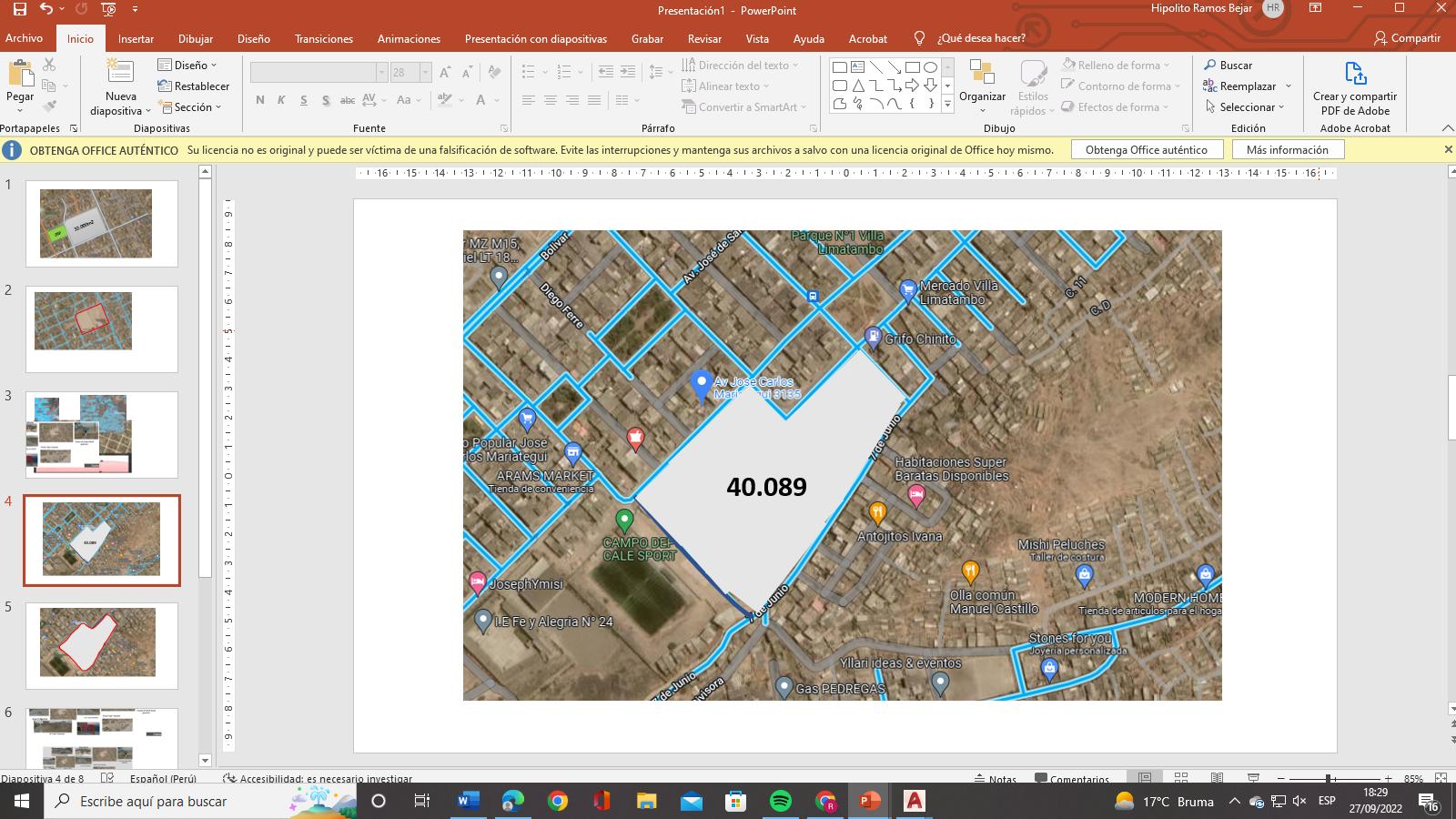This screenshot has height=819, width=1456.
Task: Increase font size with the larger A
Action: 445,73
